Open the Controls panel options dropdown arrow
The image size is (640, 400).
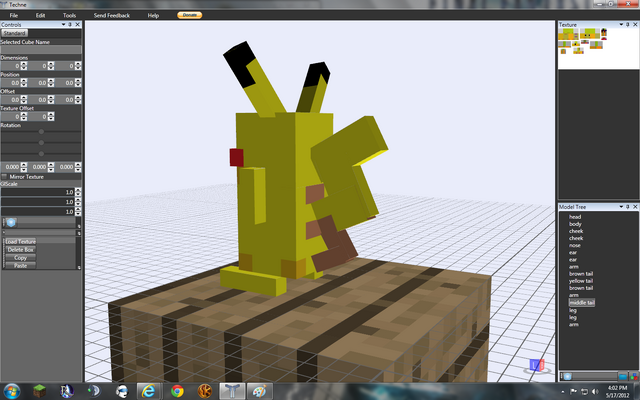click(x=63, y=24)
